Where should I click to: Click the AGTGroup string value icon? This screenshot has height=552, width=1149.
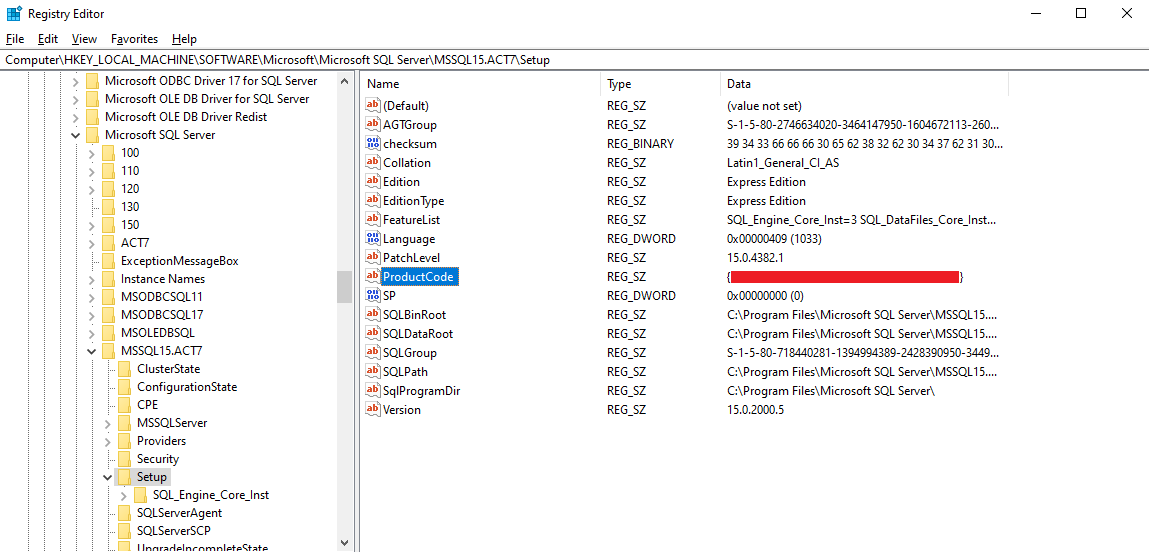373,125
